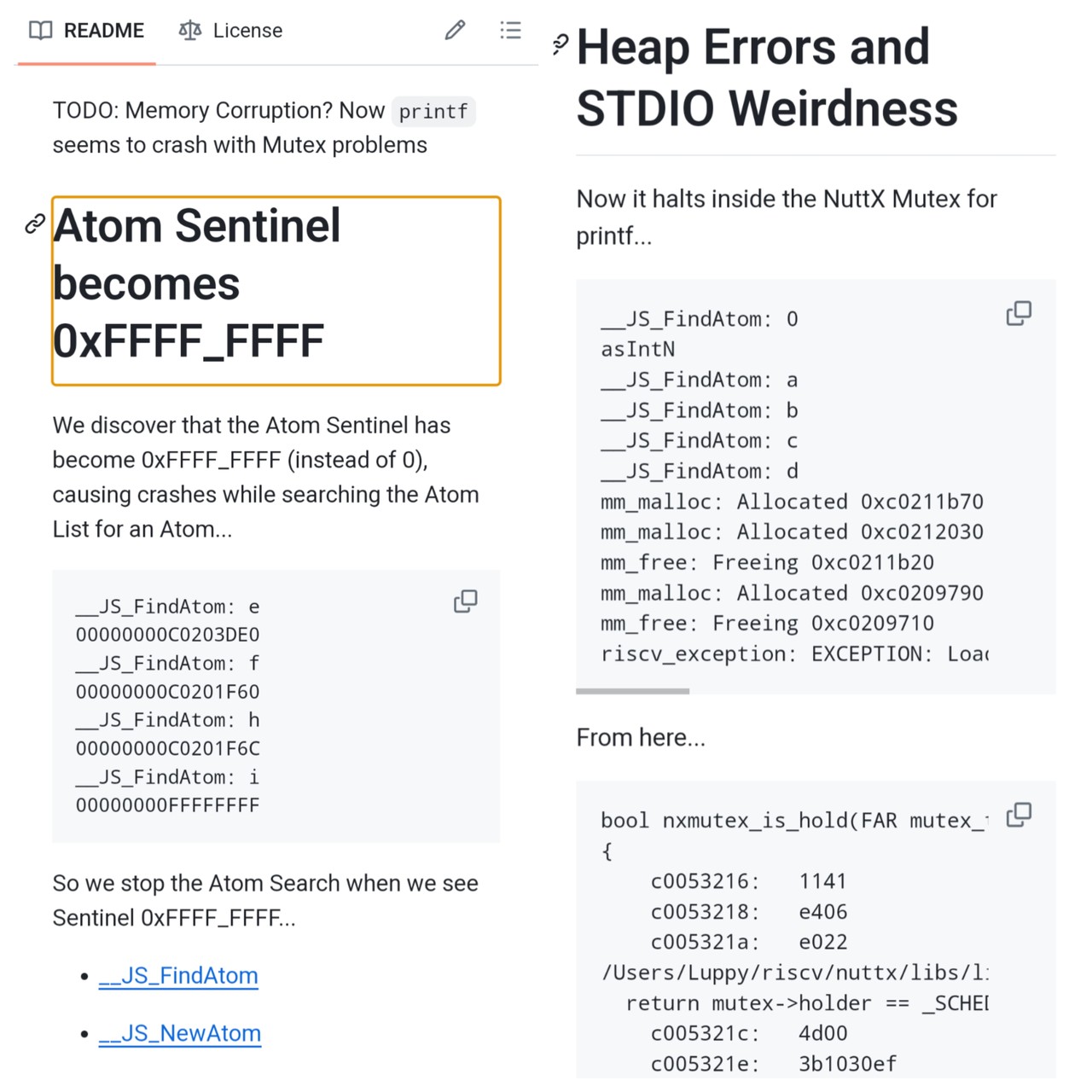This screenshot has width=1092, height=1092.
Task: Click anchor link icon beside Heap Errors heading
Action: pos(560,44)
